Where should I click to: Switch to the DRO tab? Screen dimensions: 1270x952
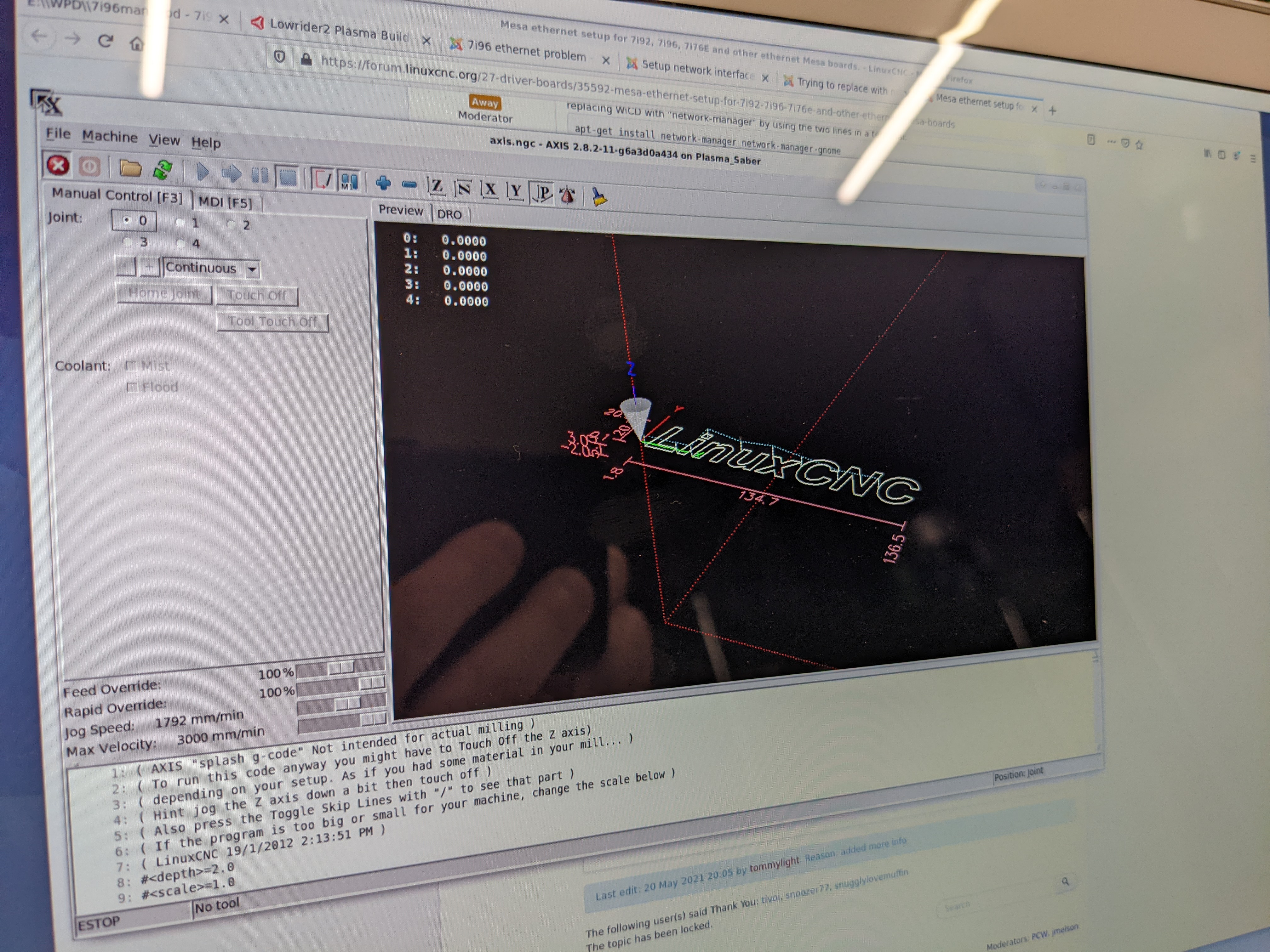(449, 215)
